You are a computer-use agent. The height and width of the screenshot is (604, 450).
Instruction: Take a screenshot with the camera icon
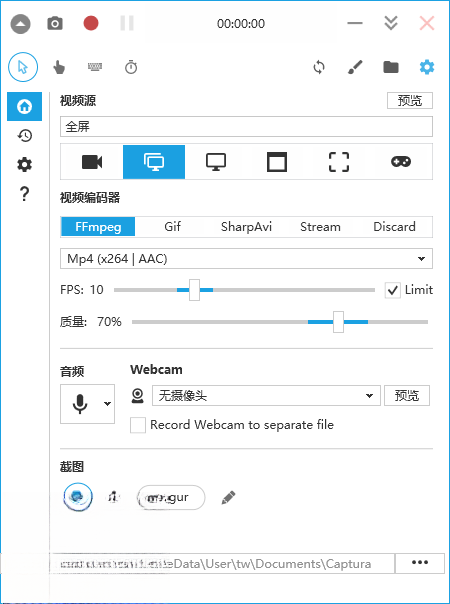tap(55, 23)
